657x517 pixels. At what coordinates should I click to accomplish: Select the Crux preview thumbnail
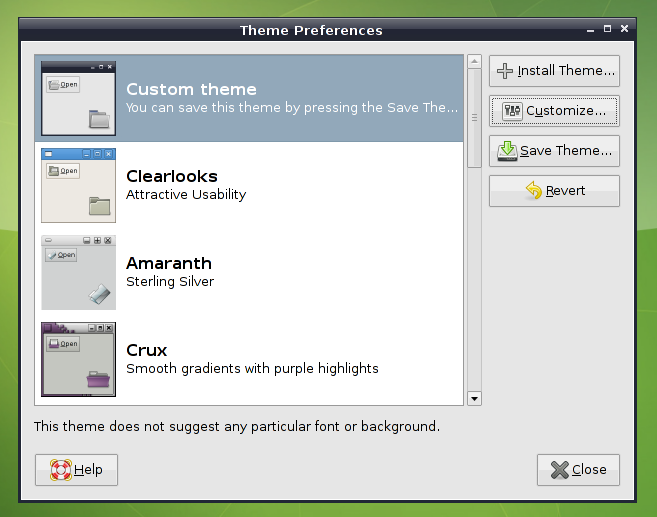(78, 359)
